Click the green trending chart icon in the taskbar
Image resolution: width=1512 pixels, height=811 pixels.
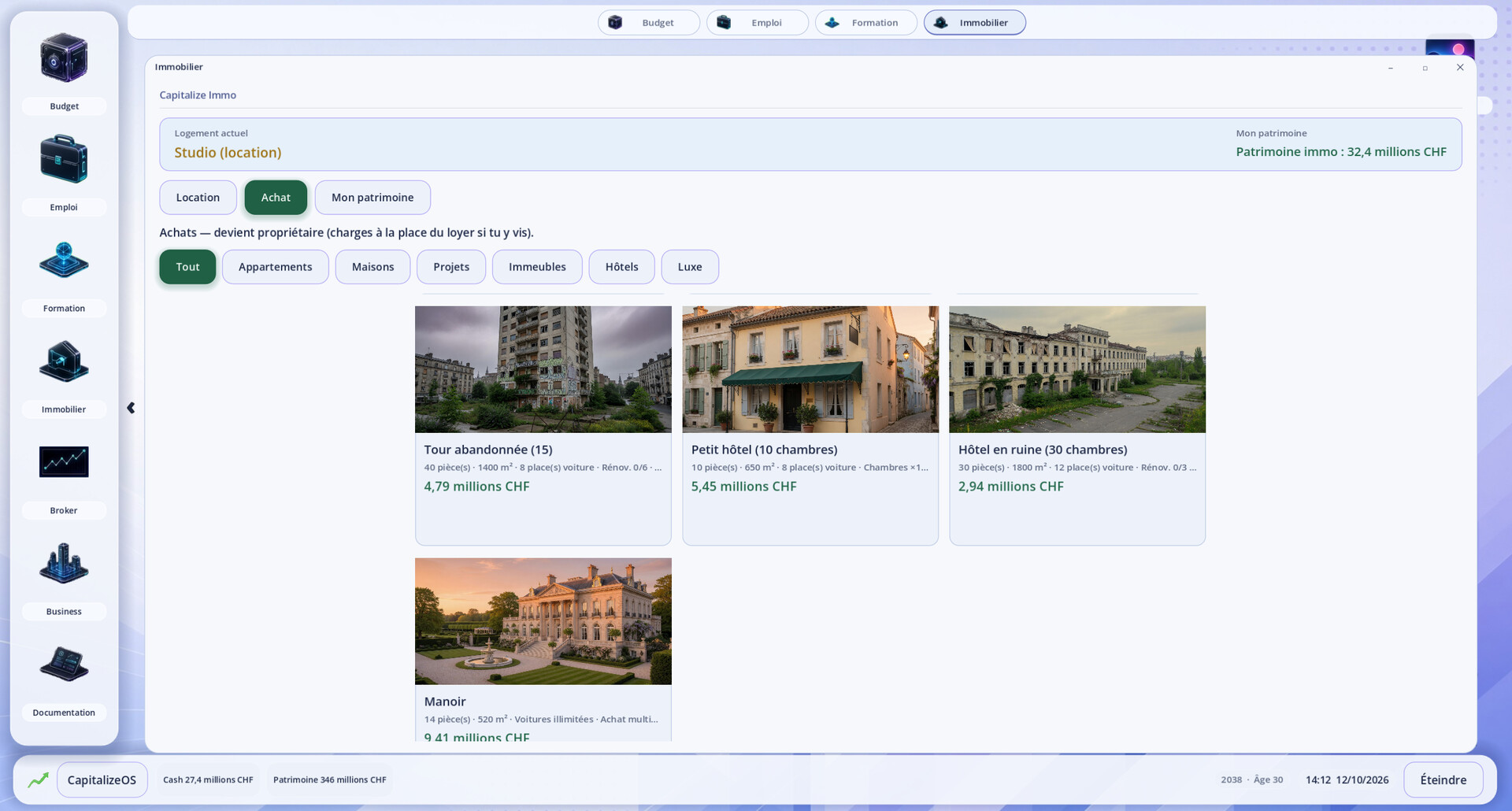pyautogui.click(x=38, y=780)
